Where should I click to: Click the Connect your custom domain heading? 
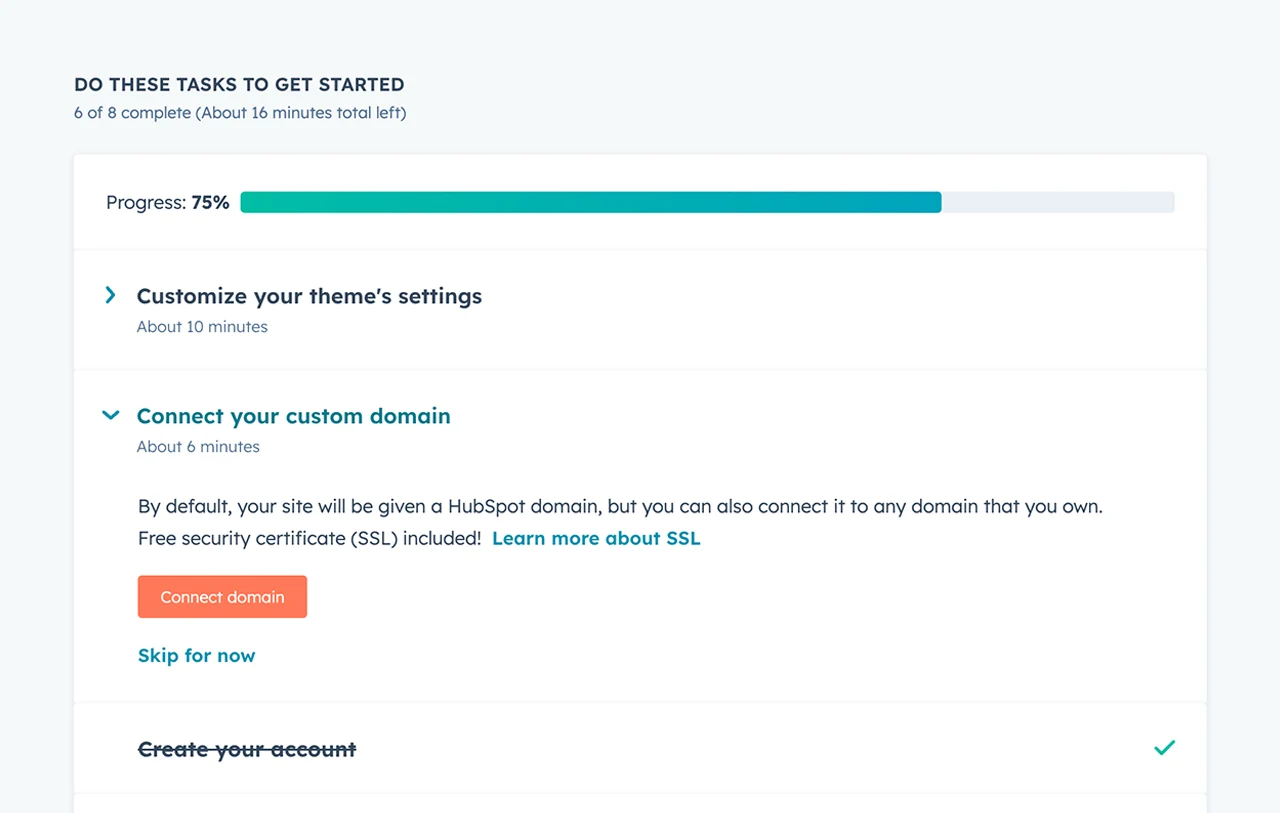coord(293,416)
